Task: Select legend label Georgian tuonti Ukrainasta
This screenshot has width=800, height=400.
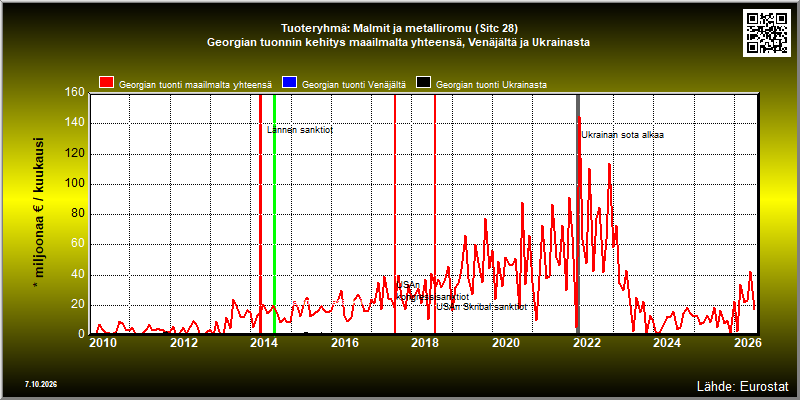Action: pos(491,85)
